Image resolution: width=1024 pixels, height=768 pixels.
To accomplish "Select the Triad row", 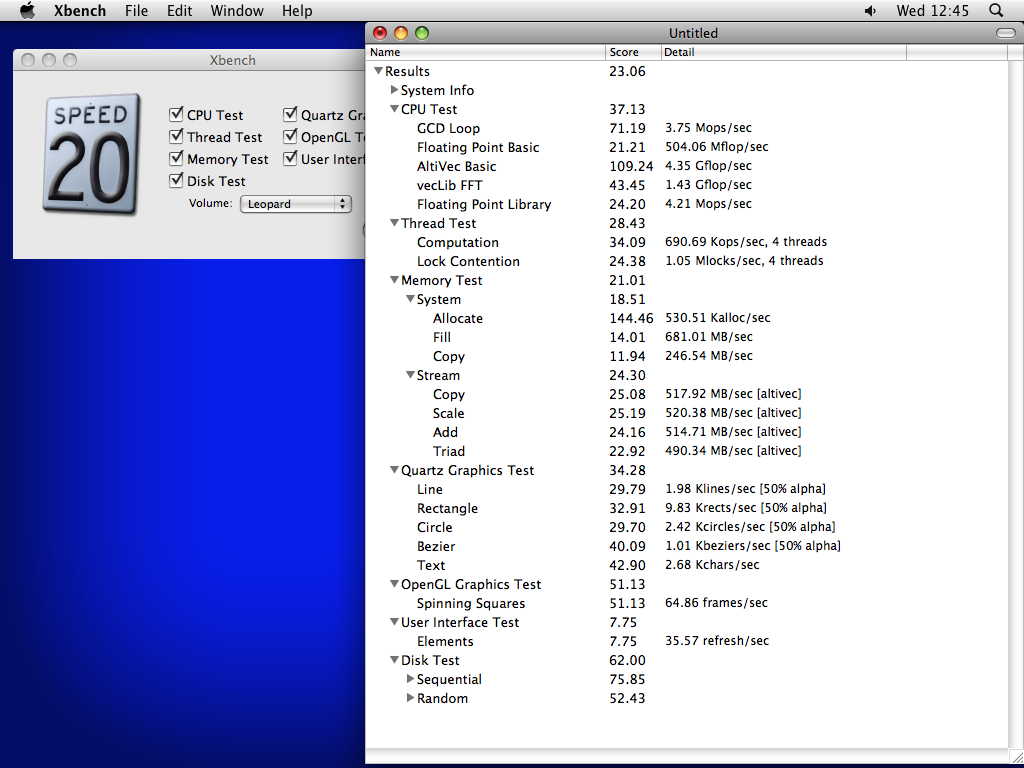I will 686,451.
